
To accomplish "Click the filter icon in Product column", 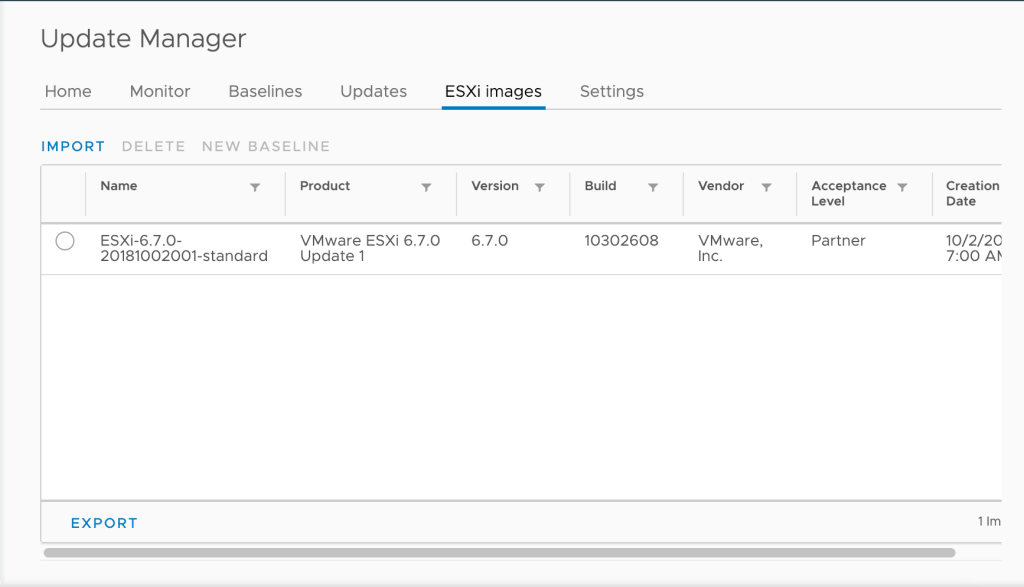I will [426, 187].
